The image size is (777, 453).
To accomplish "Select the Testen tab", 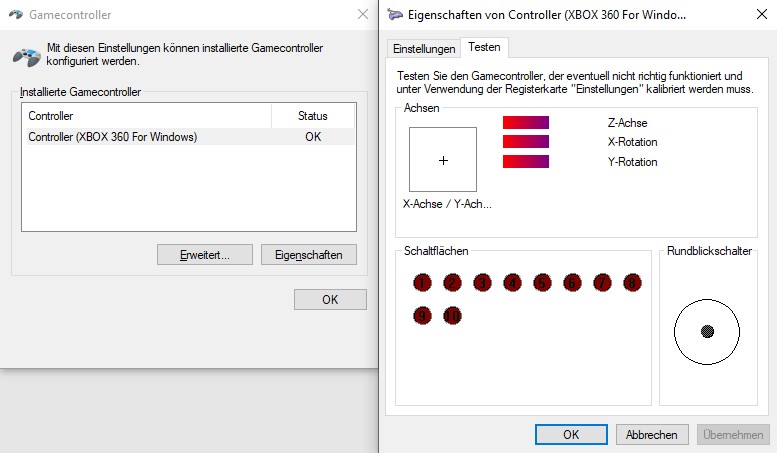I will [484, 47].
